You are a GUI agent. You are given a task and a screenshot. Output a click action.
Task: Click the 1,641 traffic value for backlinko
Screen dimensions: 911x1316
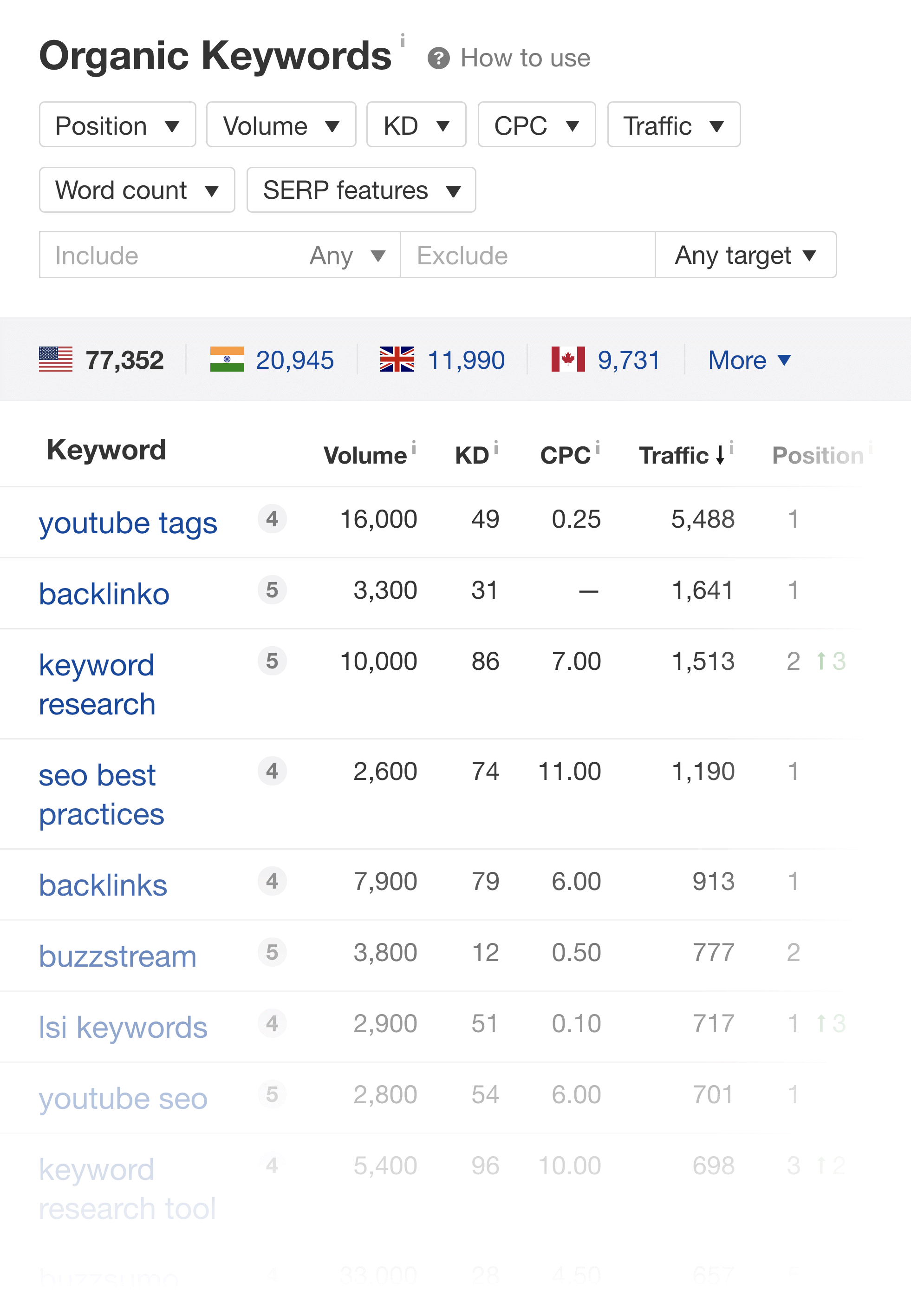pyautogui.click(x=703, y=590)
